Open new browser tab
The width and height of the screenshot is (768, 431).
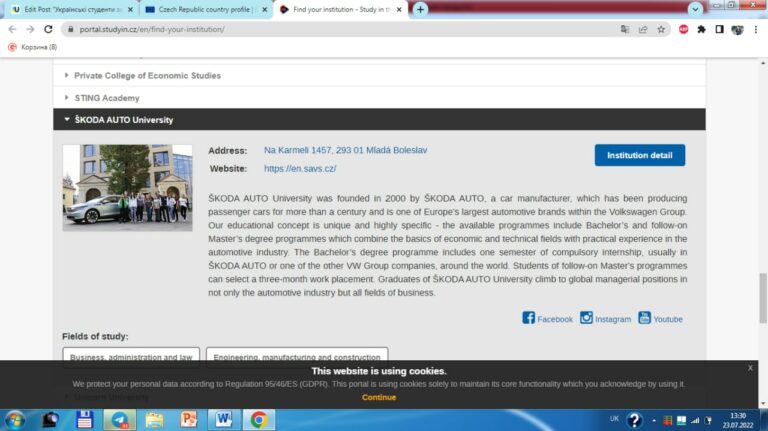pyautogui.click(x=420, y=9)
